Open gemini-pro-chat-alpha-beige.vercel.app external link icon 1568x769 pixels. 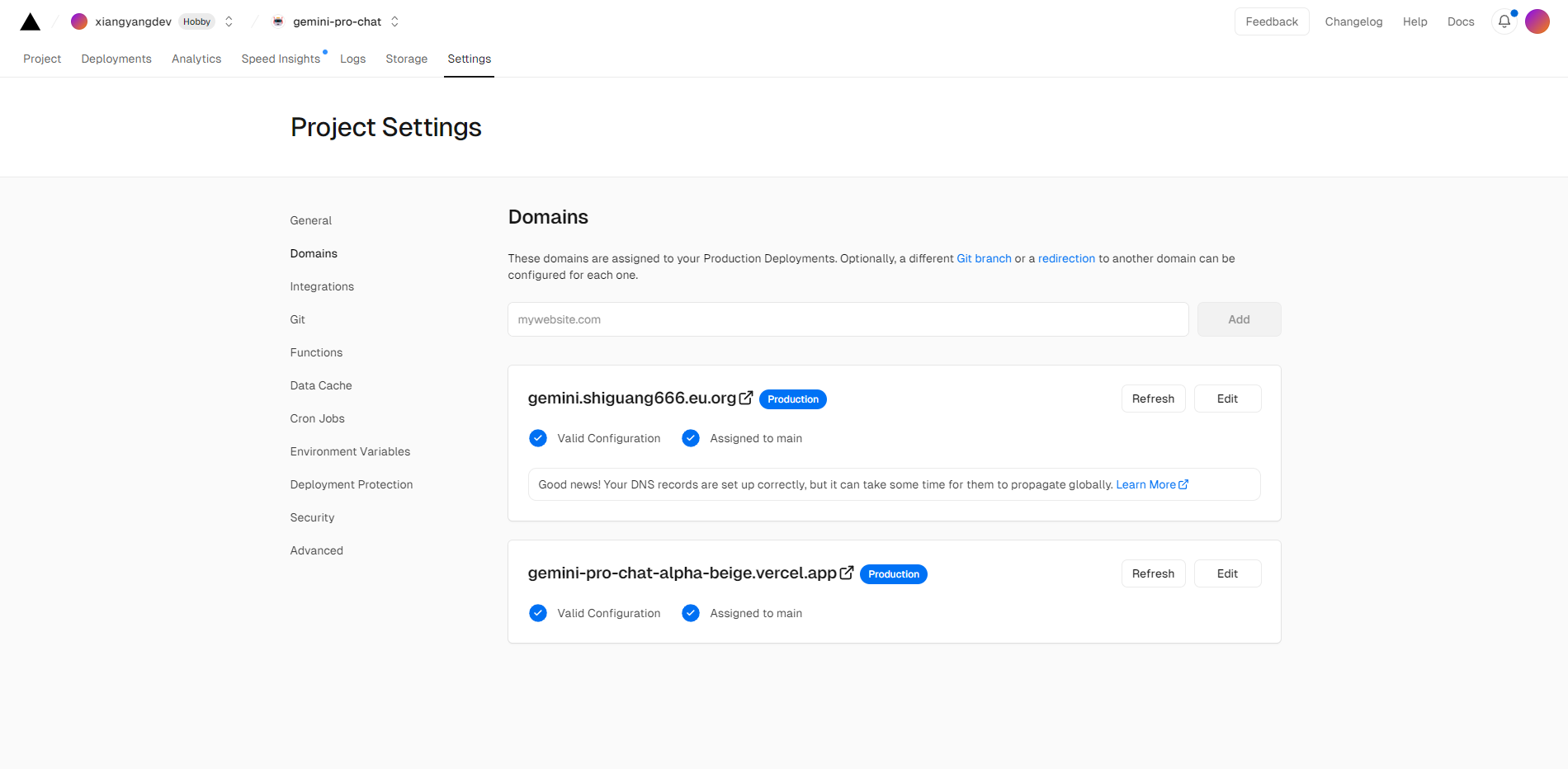847,573
